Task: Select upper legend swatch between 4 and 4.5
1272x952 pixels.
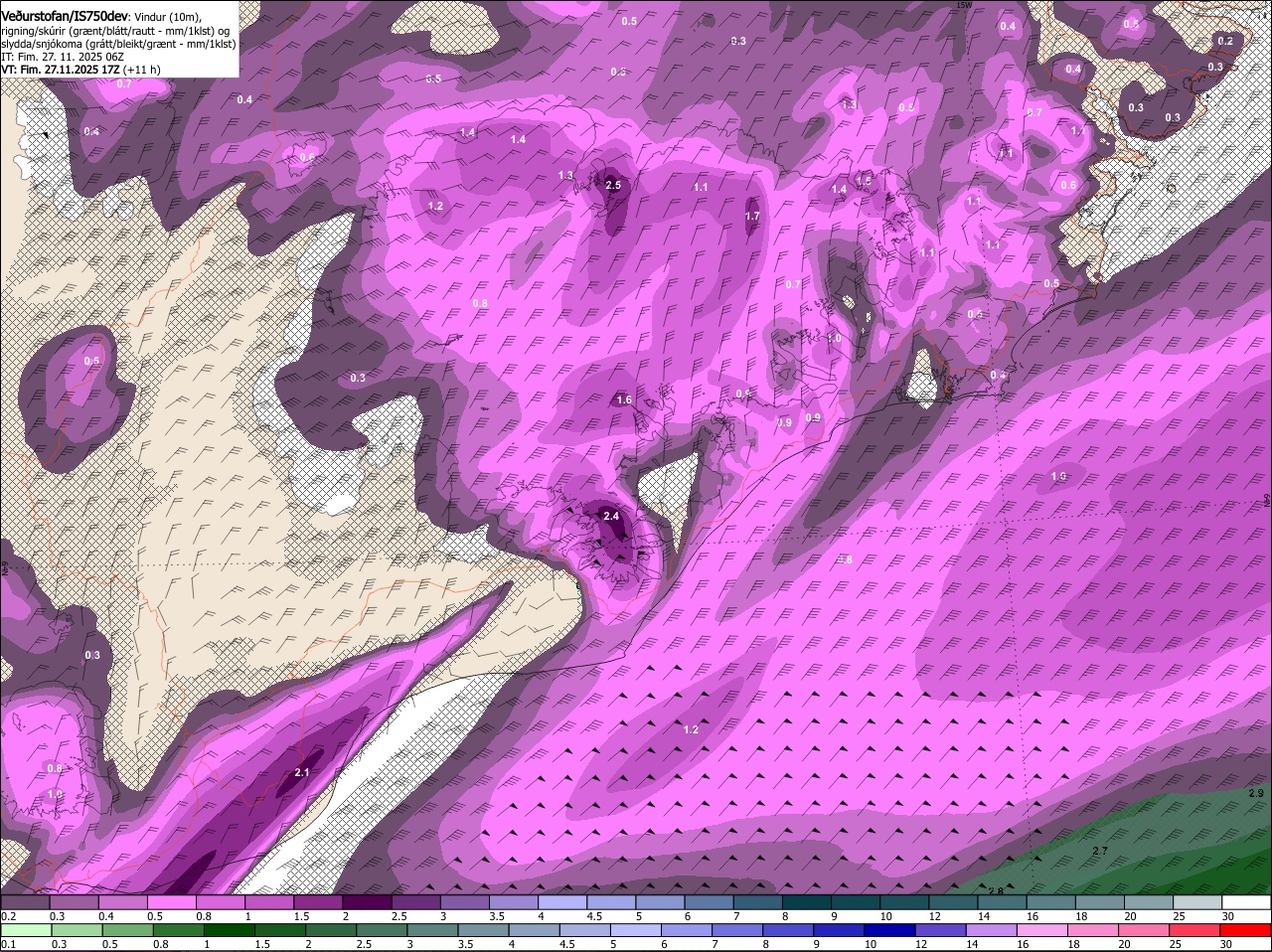Action: [562, 902]
